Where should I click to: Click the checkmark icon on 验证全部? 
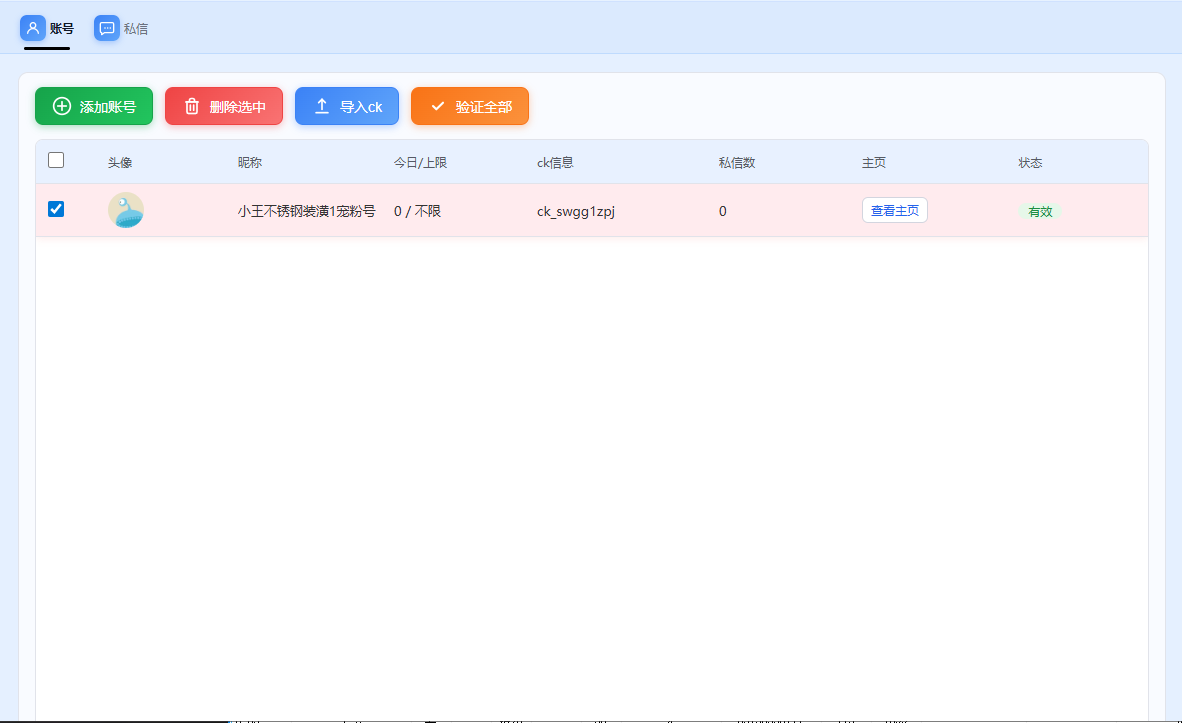438,107
